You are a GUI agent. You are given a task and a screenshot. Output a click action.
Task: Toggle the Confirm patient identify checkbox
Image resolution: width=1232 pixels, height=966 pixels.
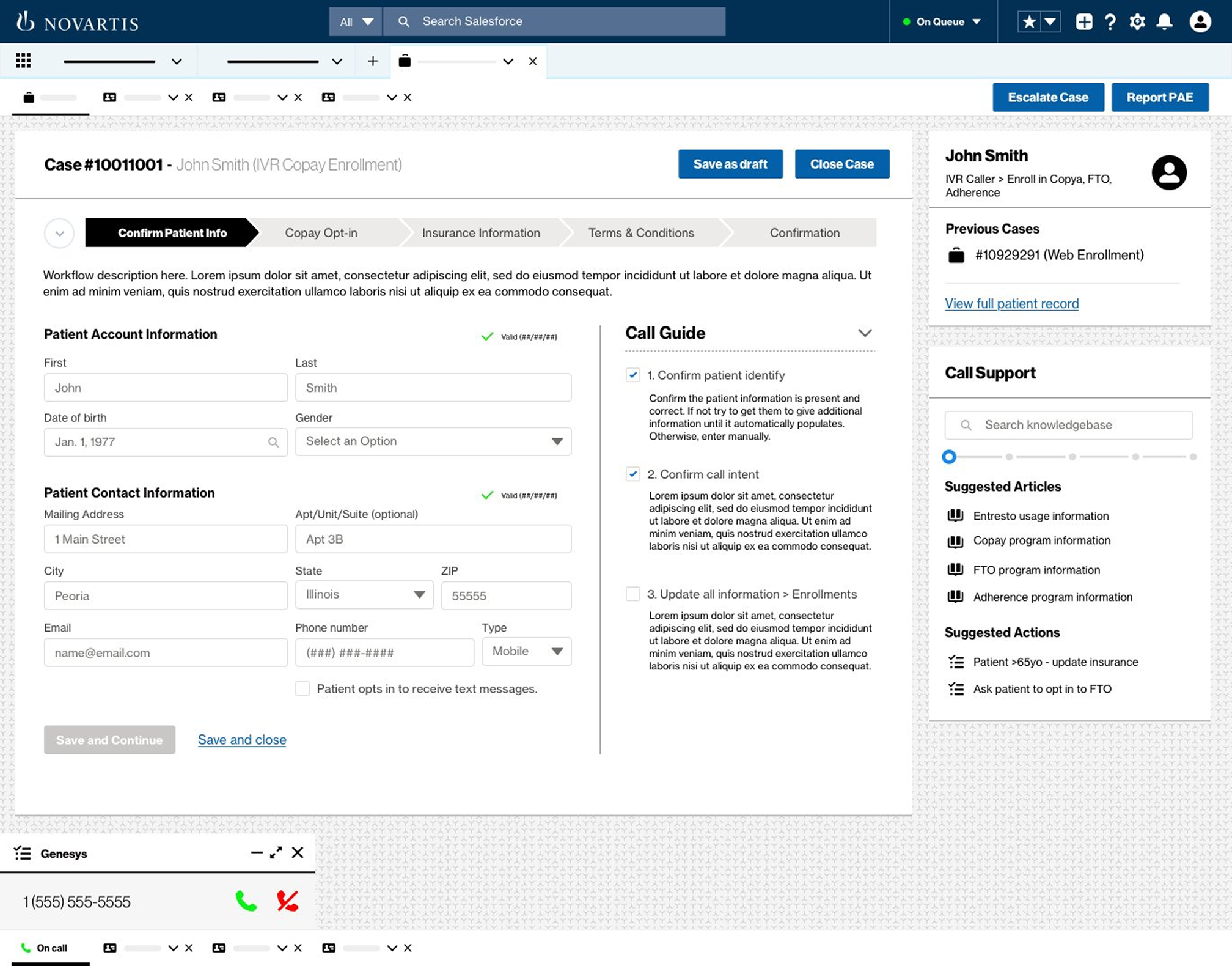click(x=633, y=375)
